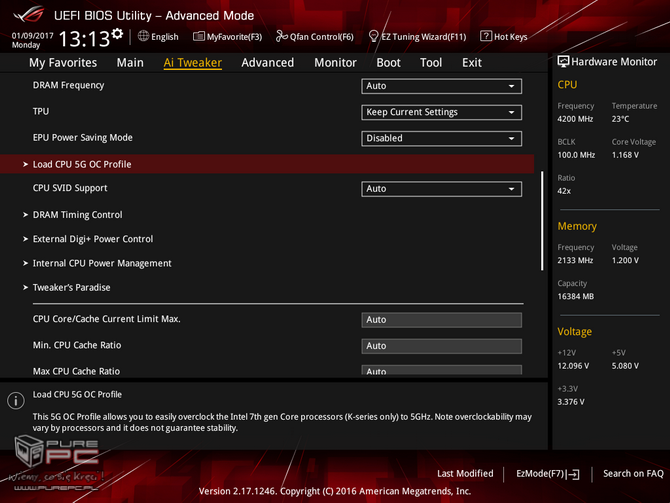Expand Tweaker's Paradise submenu
This screenshot has height=503, width=670.
[71, 288]
